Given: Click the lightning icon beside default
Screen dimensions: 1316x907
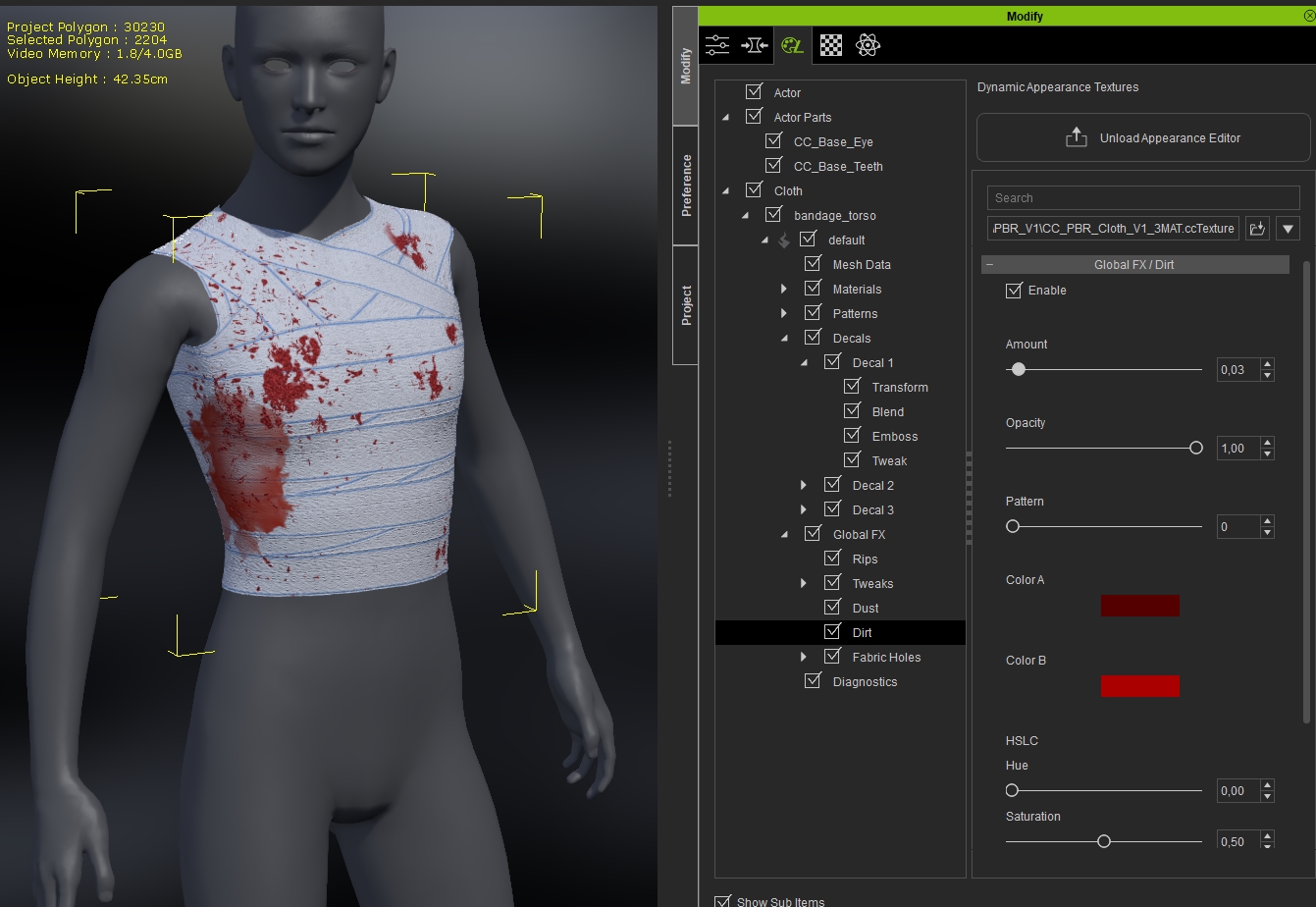Looking at the screenshot, I should click(x=783, y=240).
